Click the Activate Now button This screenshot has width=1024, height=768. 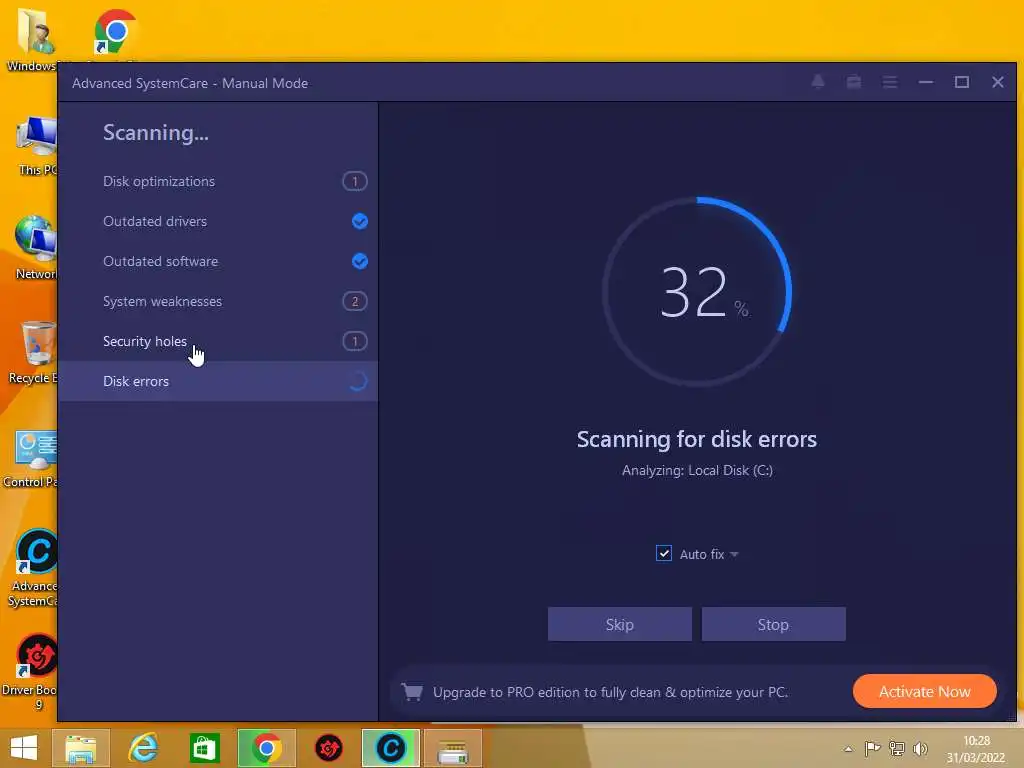(925, 692)
